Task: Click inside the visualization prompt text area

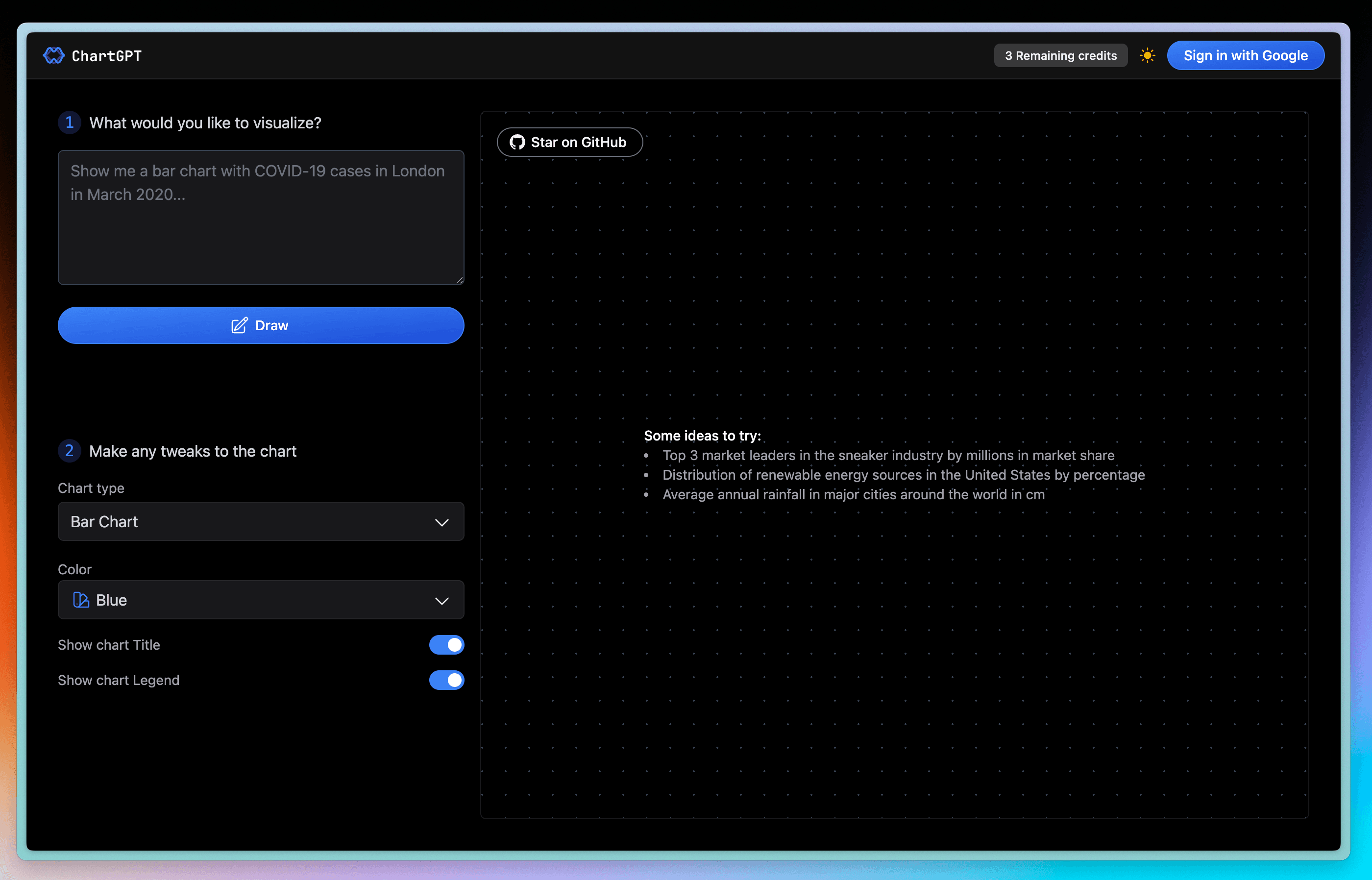Action: point(261,217)
